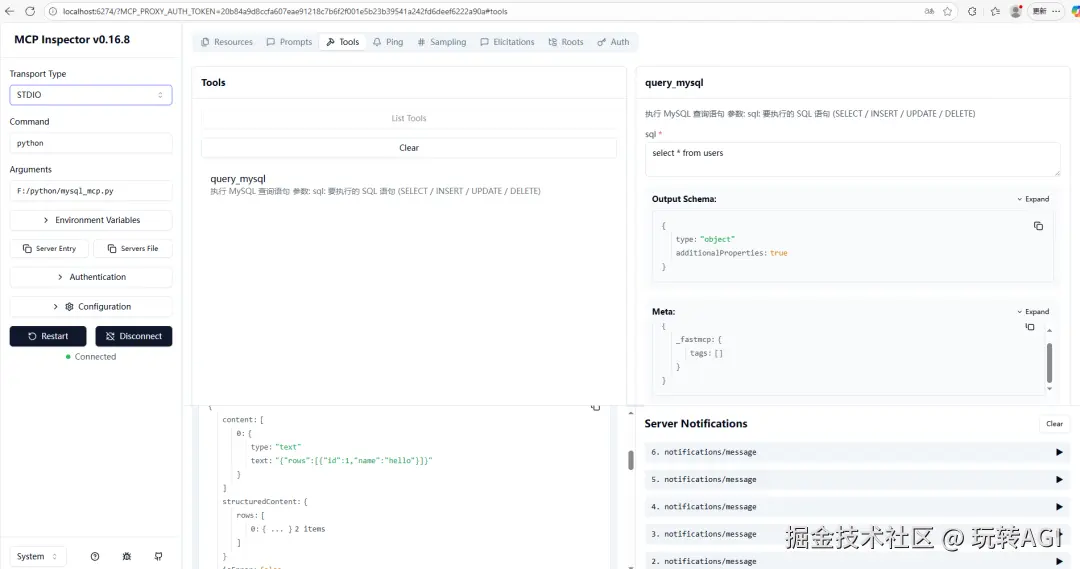Open the help question-mark icon
The width and height of the screenshot is (1080, 569).
[x=95, y=557]
